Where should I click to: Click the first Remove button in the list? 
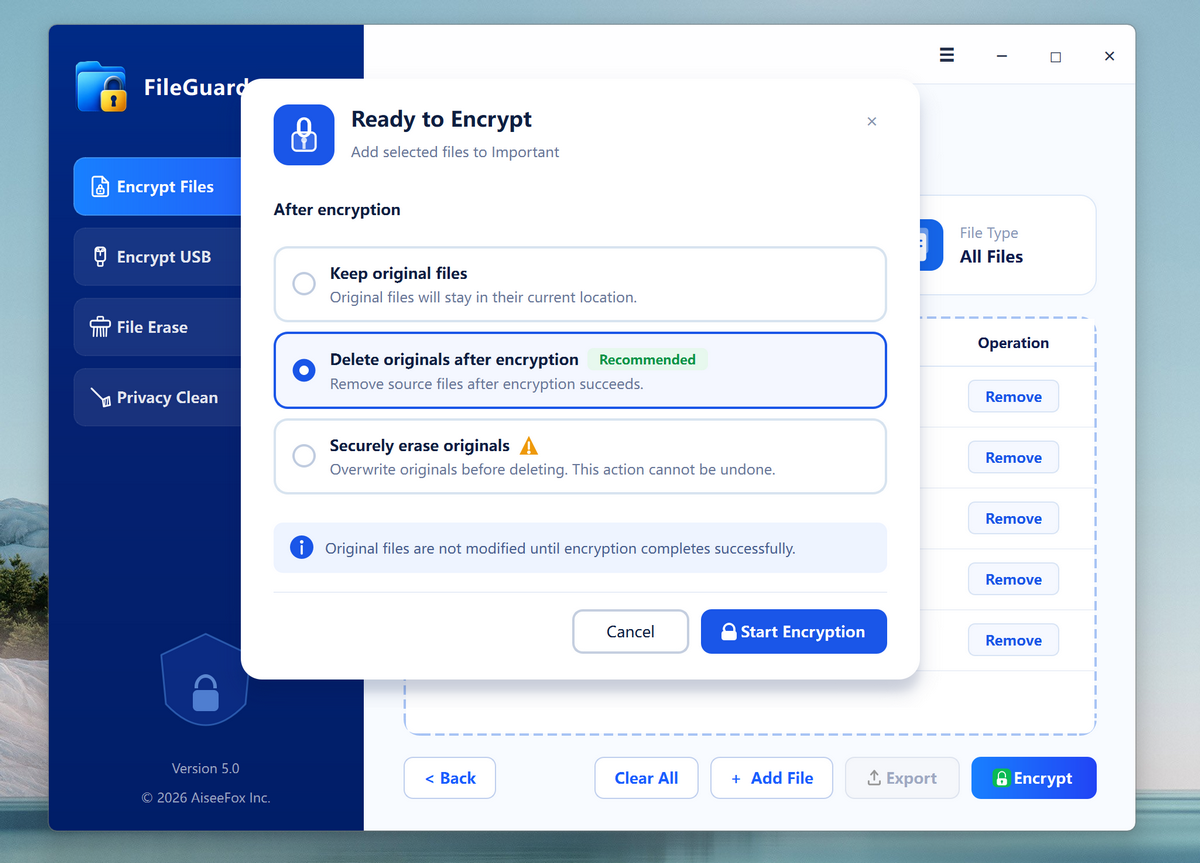pos(1013,397)
